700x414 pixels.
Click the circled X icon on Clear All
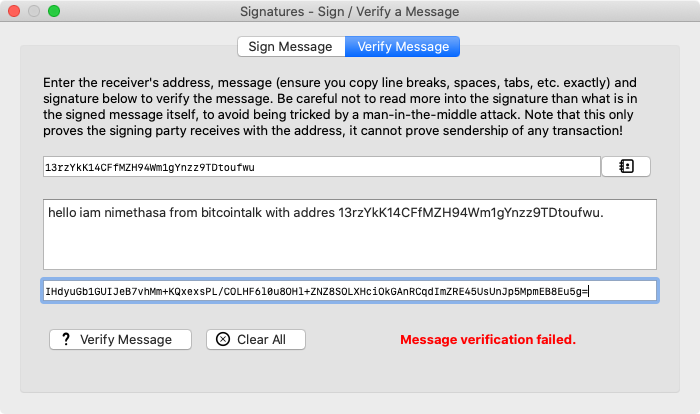pos(223,339)
